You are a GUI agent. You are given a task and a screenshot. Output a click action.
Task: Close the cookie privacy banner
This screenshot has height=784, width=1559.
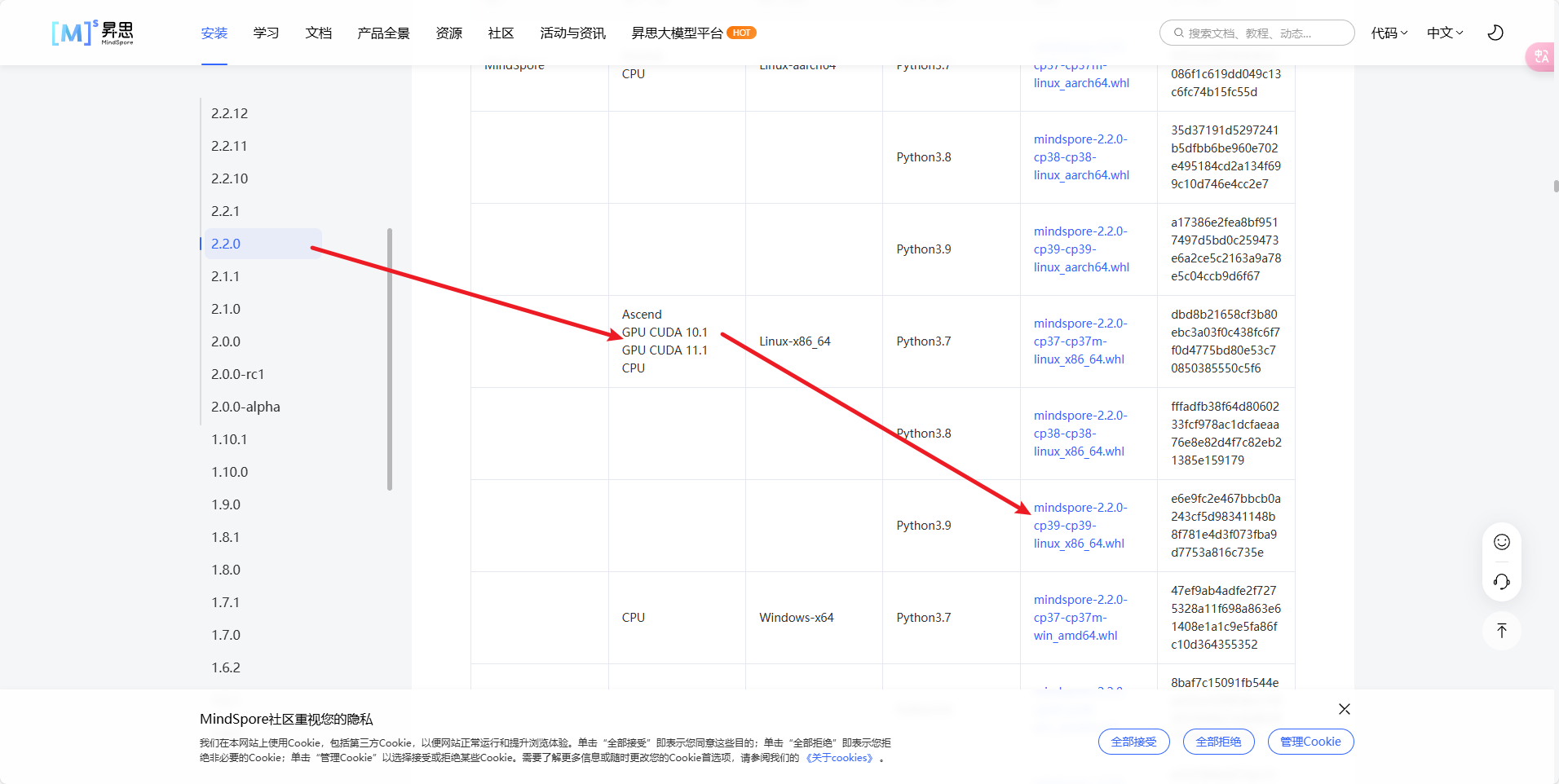(1345, 709)
